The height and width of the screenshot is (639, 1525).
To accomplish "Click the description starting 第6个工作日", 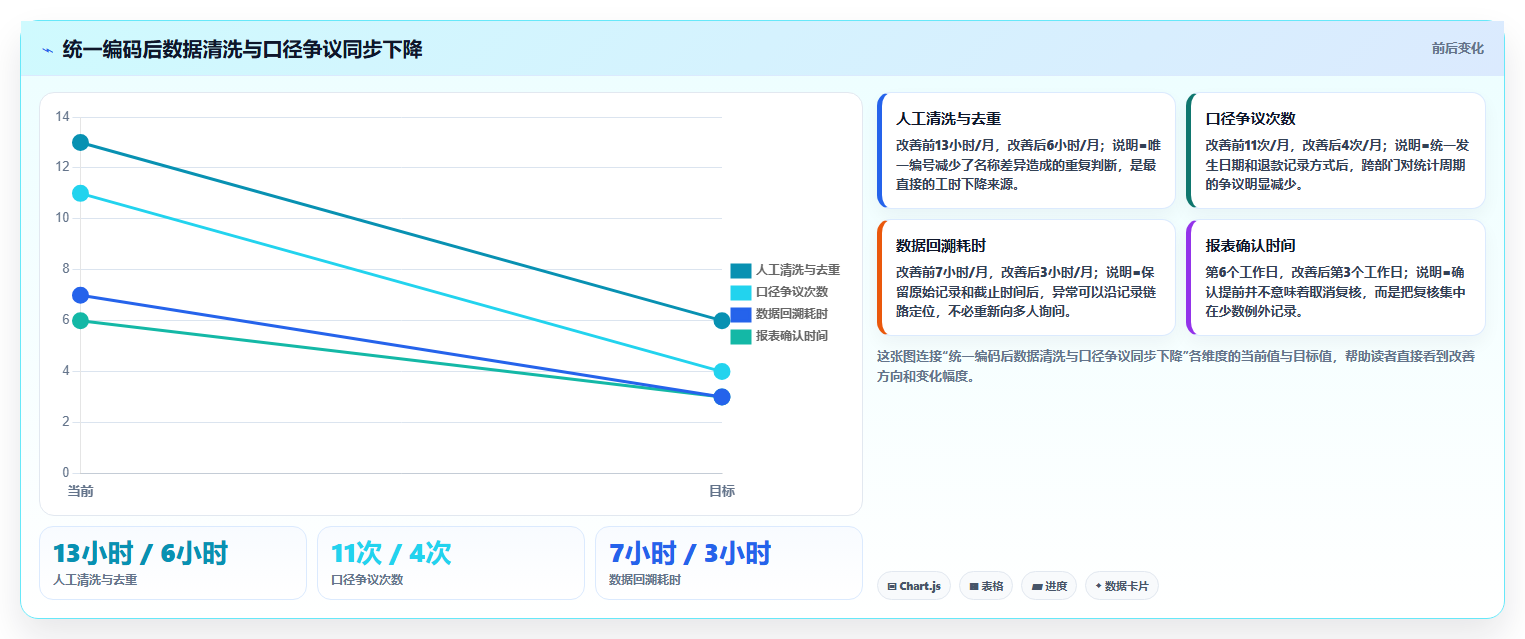I will point(1337,292).
